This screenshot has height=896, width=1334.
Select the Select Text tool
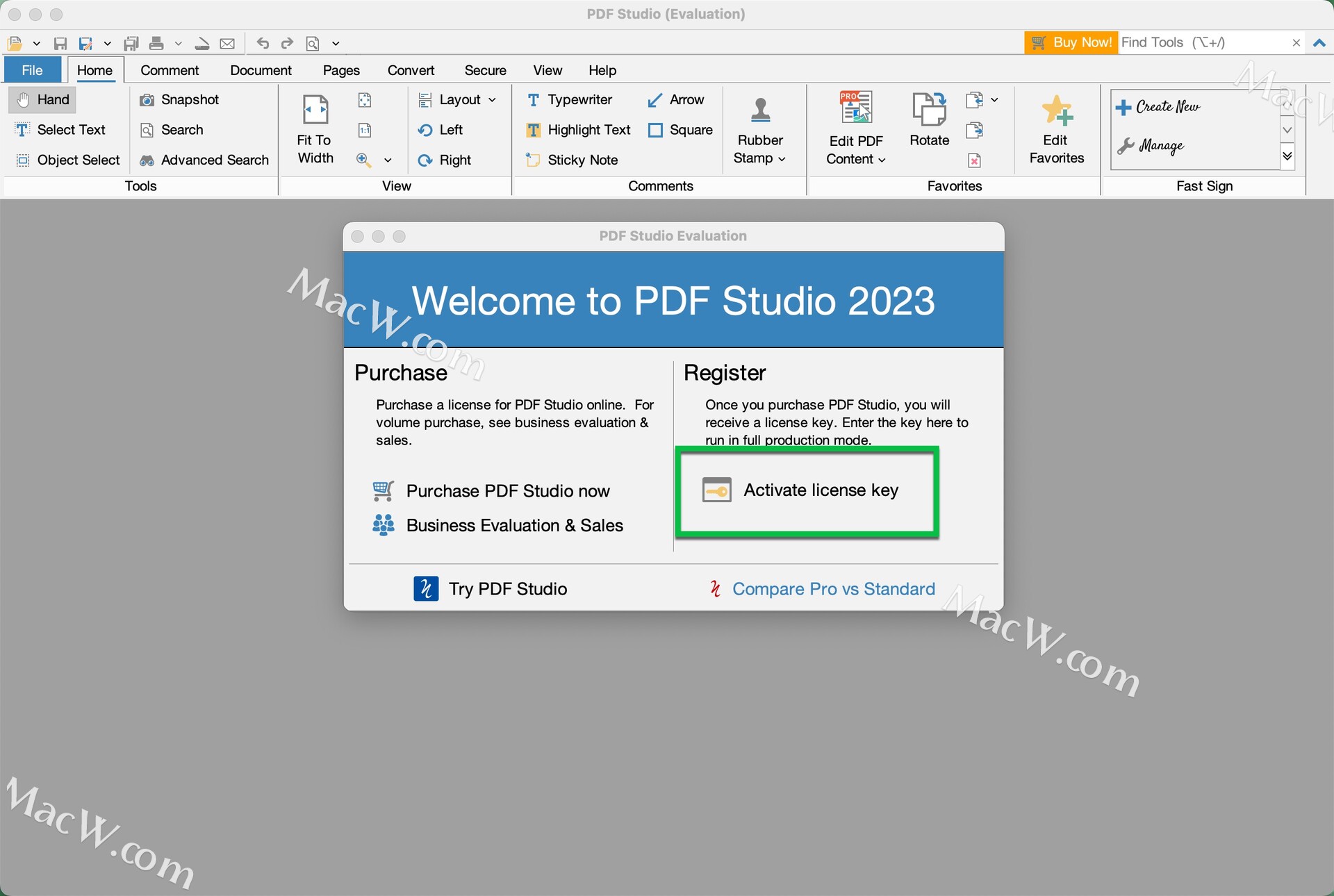pyautogui.click(x=60, y=130)
